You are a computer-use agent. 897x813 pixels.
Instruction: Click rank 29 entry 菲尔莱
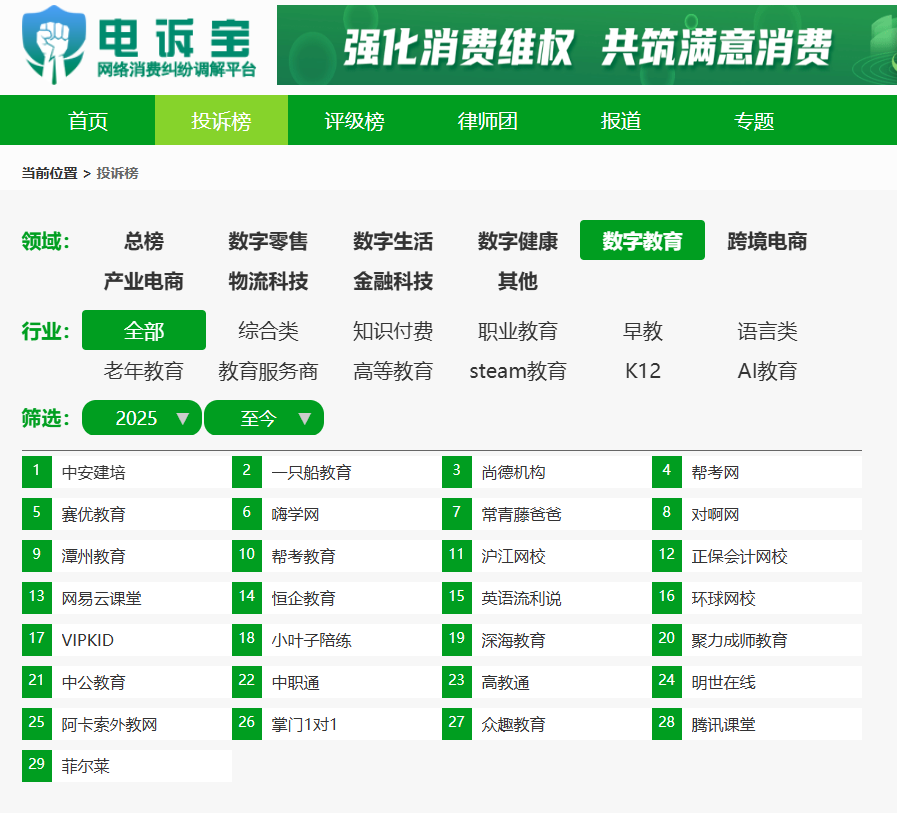coord(126,766)
